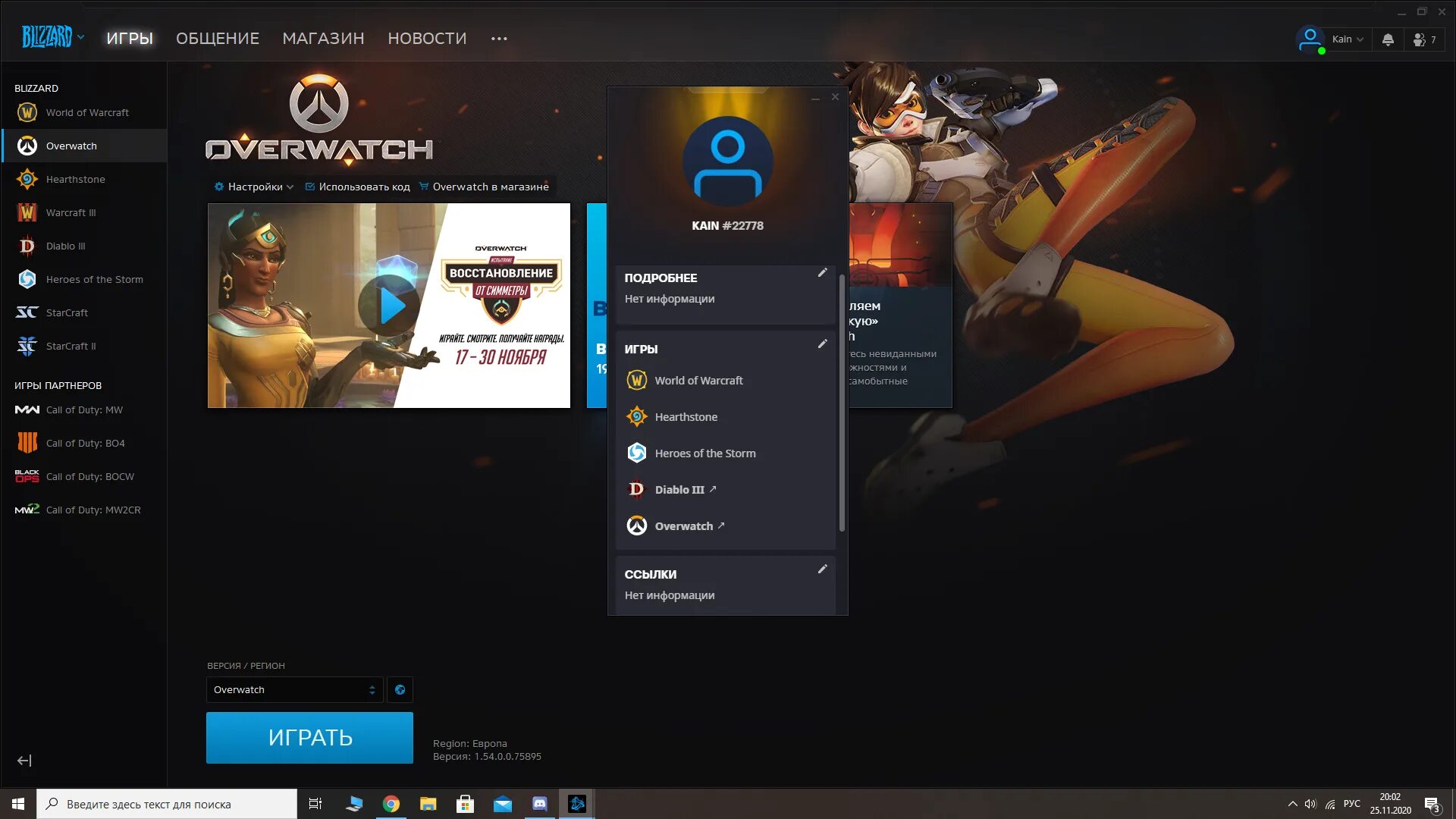Switch to the МАГАЗИН tab
1456x819 pixels.
(x=323, y=38)
